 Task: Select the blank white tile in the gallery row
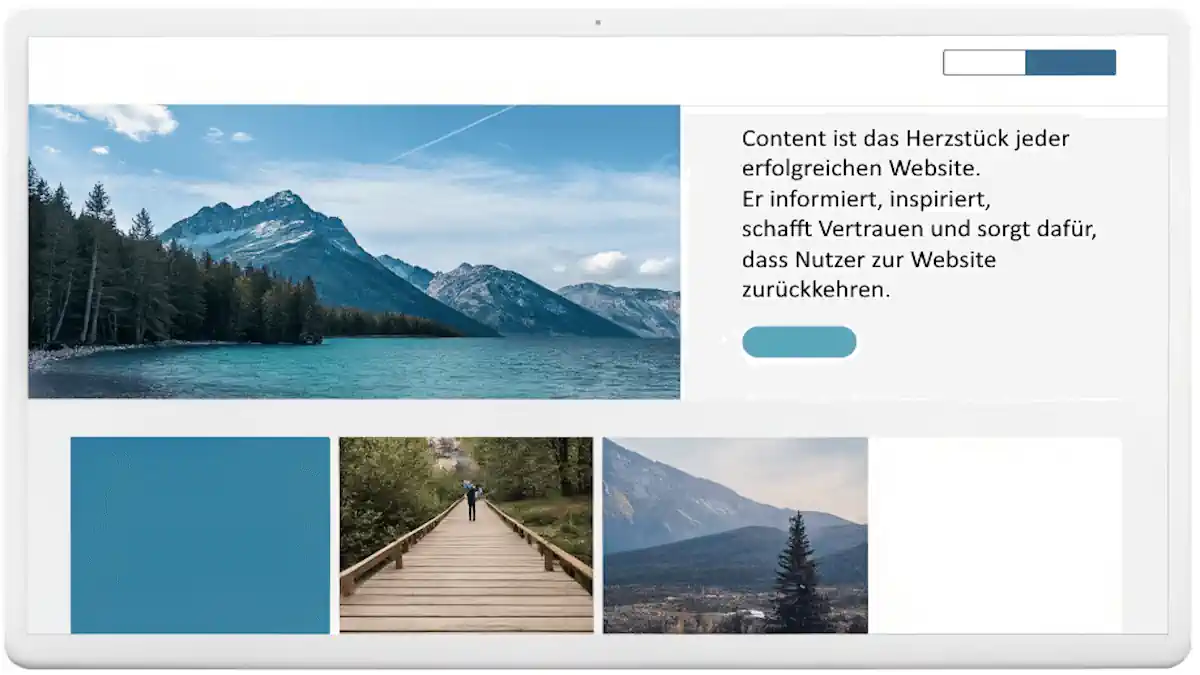(995, 535)
